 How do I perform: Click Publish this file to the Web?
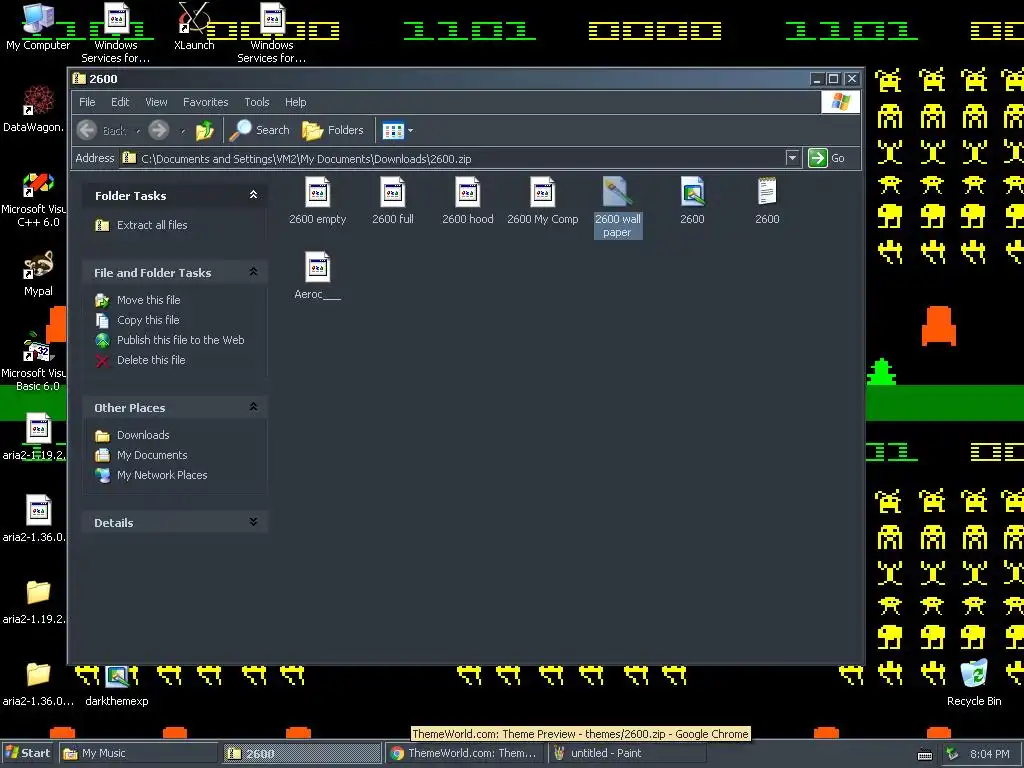coord(180,340)
